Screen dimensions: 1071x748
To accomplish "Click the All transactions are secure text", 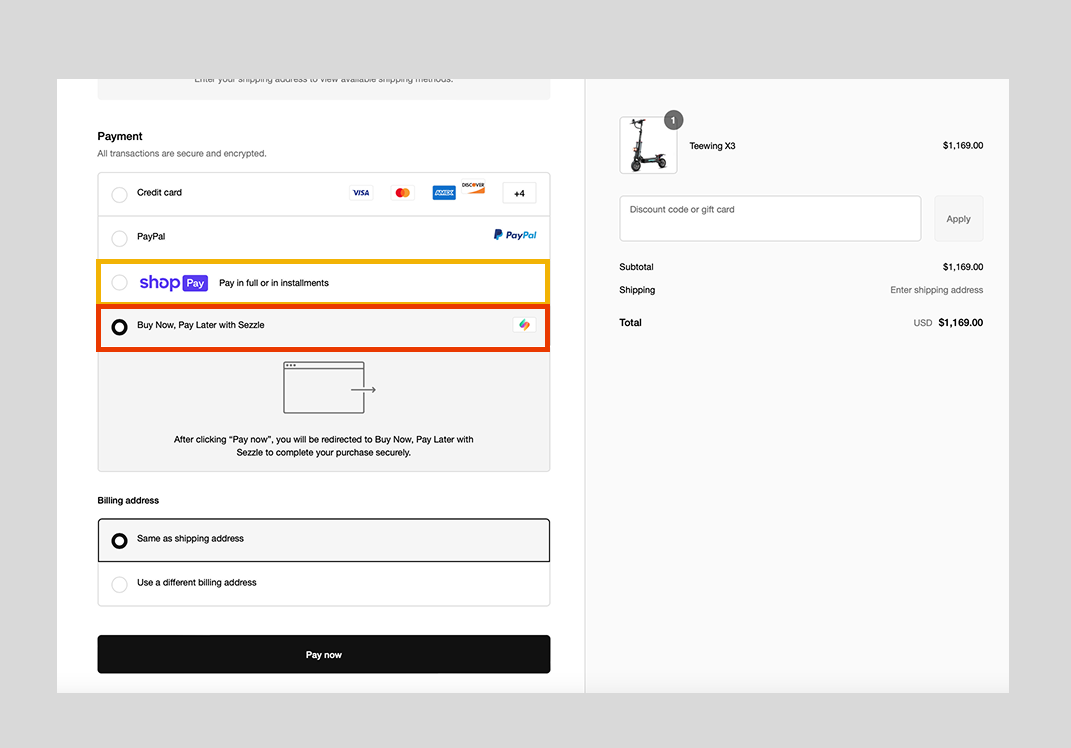I will point(182,154).
